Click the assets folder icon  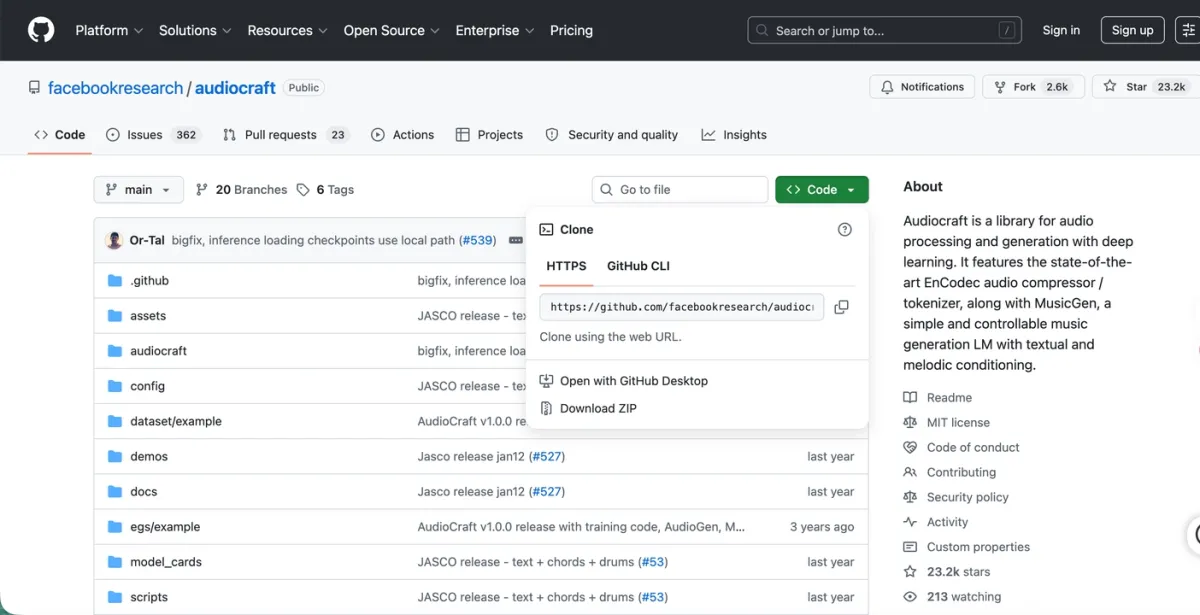tap(114, 316)
